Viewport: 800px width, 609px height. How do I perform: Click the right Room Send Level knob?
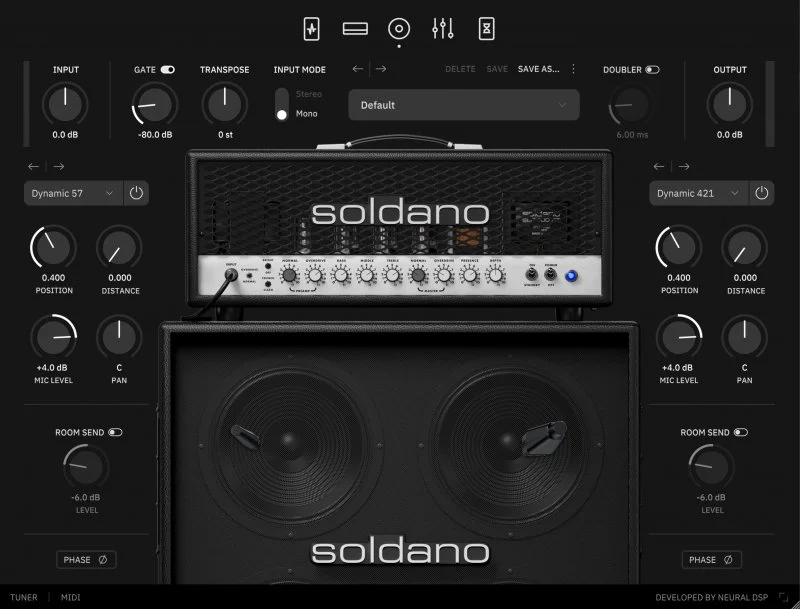point(711,466)
